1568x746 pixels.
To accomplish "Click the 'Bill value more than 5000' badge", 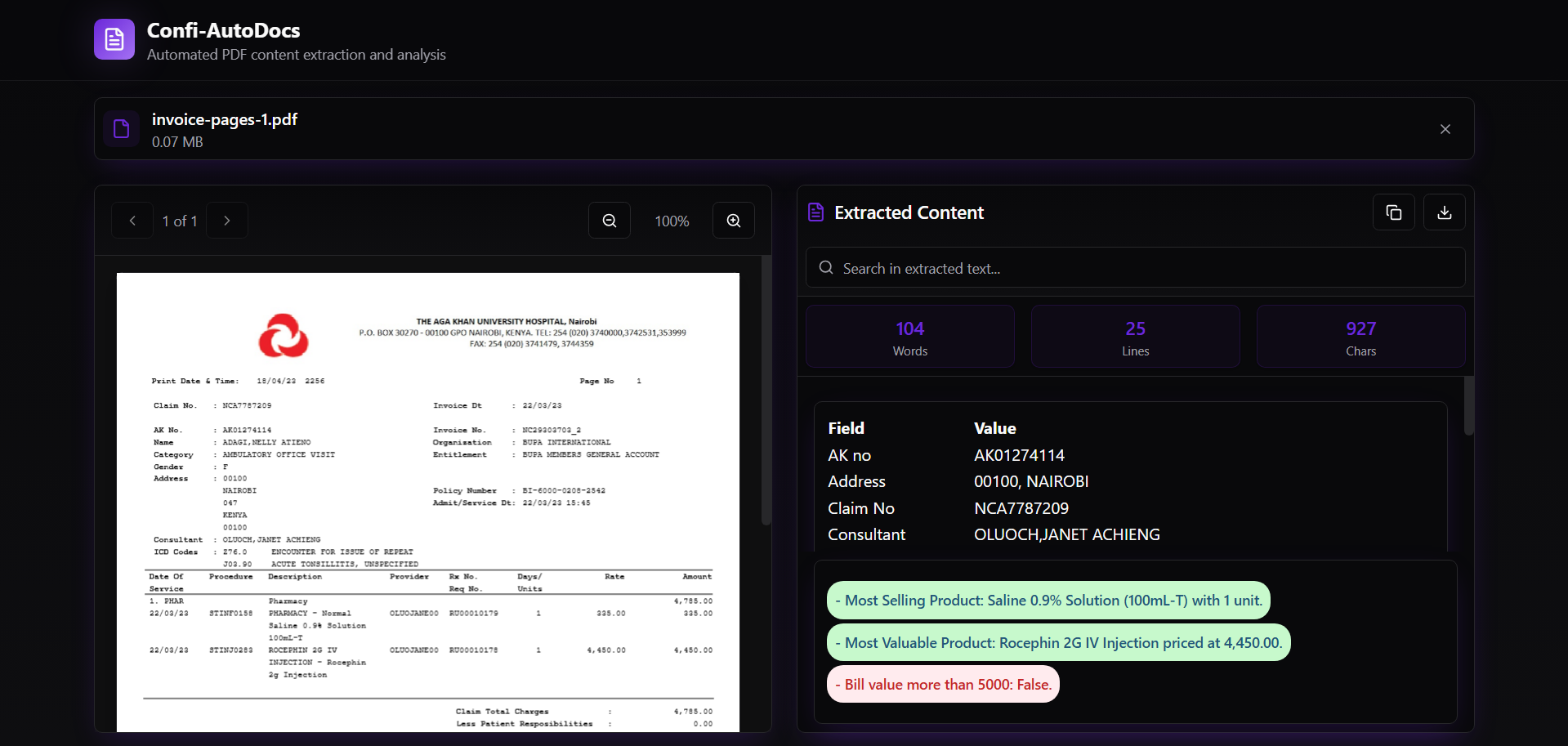I will [x=943, y=685].
